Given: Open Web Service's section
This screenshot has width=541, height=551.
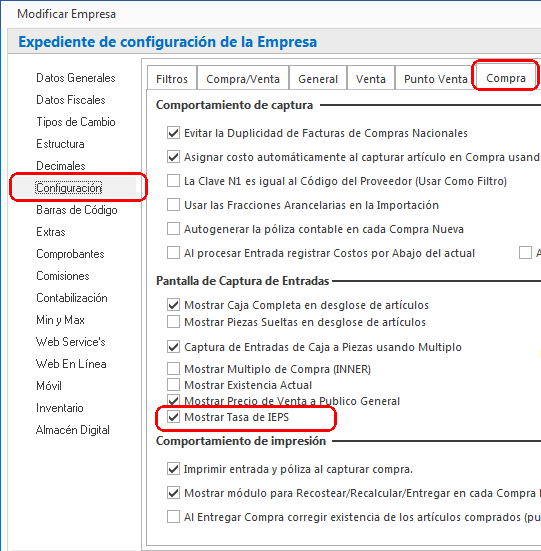Looking at the screenshot, I should tap(71, 342).
